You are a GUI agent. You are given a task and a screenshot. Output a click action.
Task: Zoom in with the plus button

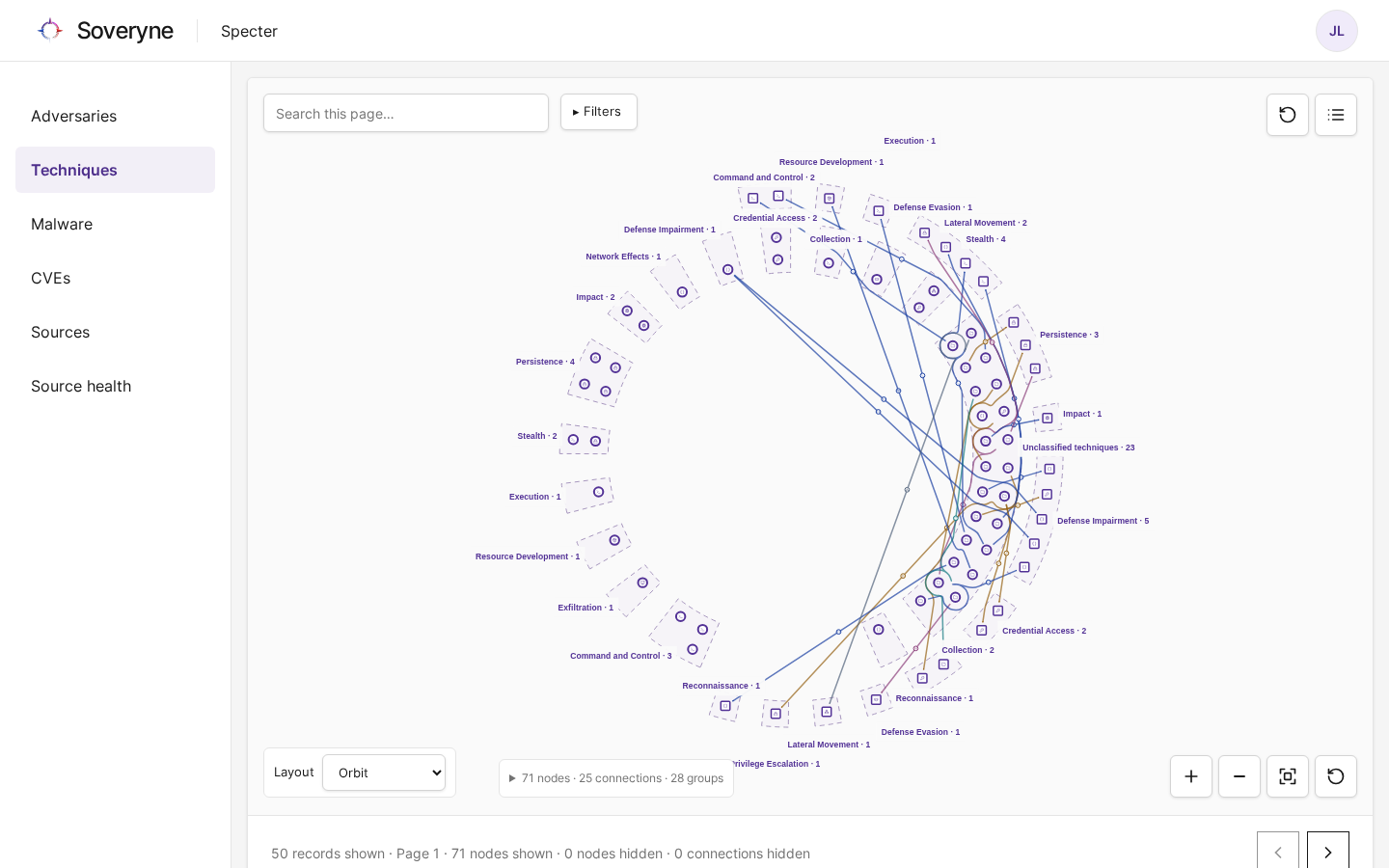click(x=1191, y=776)
